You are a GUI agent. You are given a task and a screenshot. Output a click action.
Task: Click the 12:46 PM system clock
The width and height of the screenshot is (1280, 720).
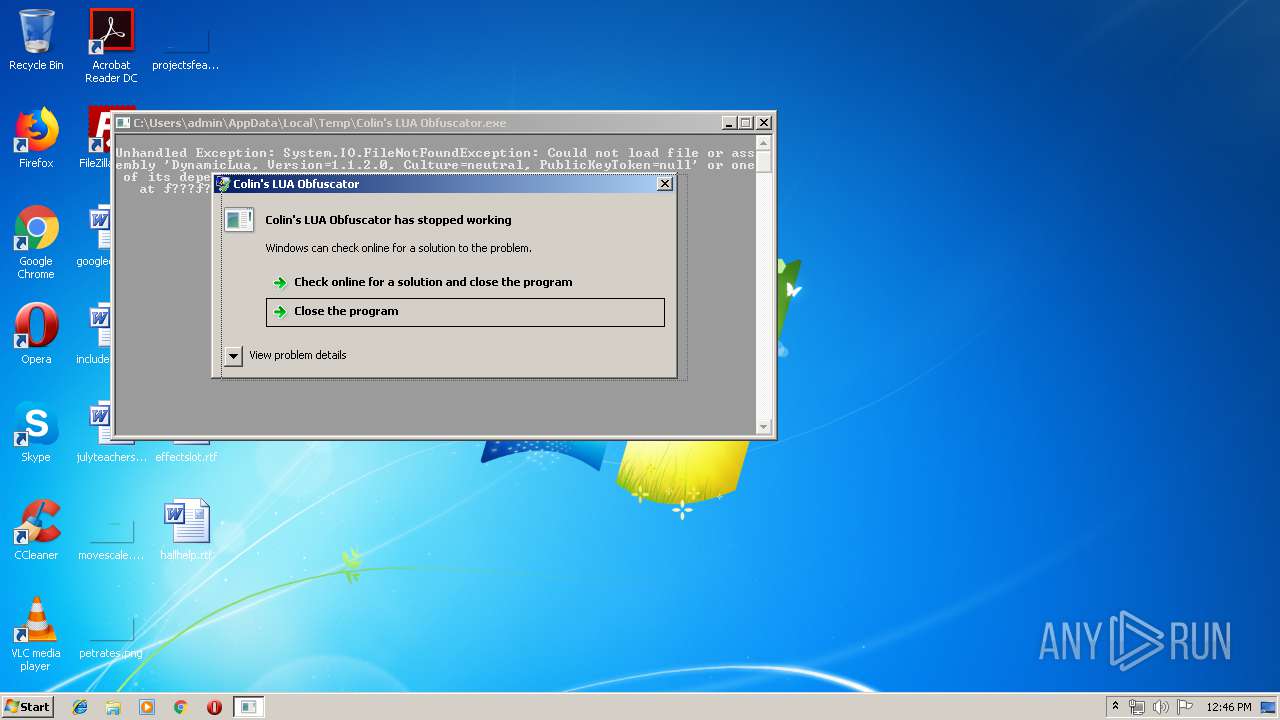point(1229,707)
